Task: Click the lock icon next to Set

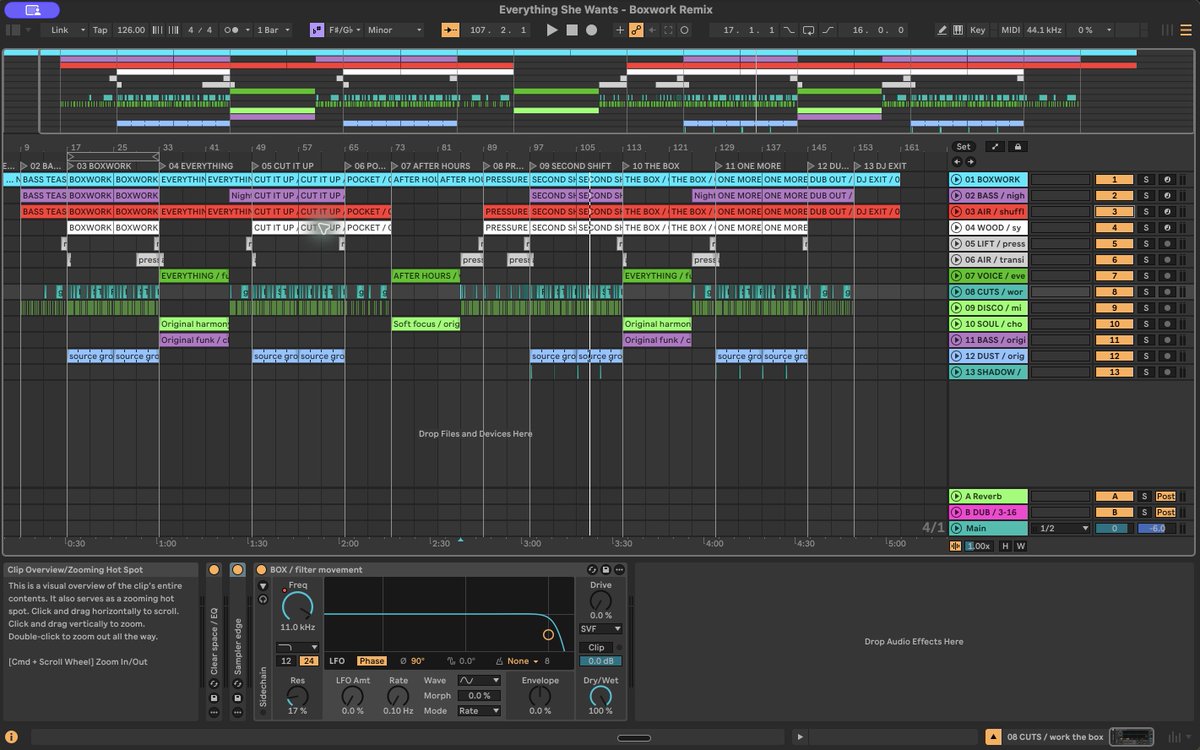Action: (1018, 146)
